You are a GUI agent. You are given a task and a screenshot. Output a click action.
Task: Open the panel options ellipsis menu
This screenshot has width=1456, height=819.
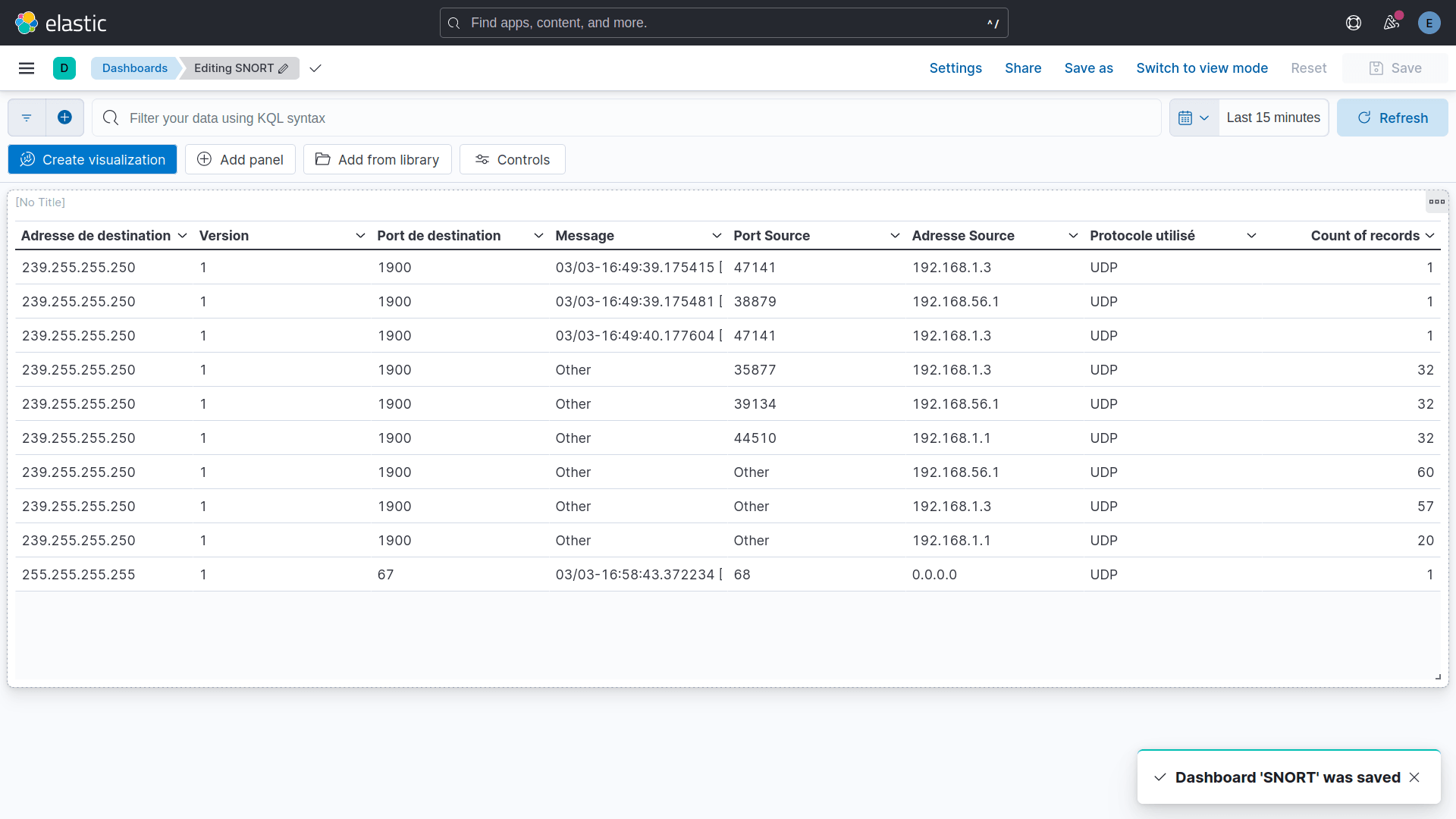click(1436, 202)
